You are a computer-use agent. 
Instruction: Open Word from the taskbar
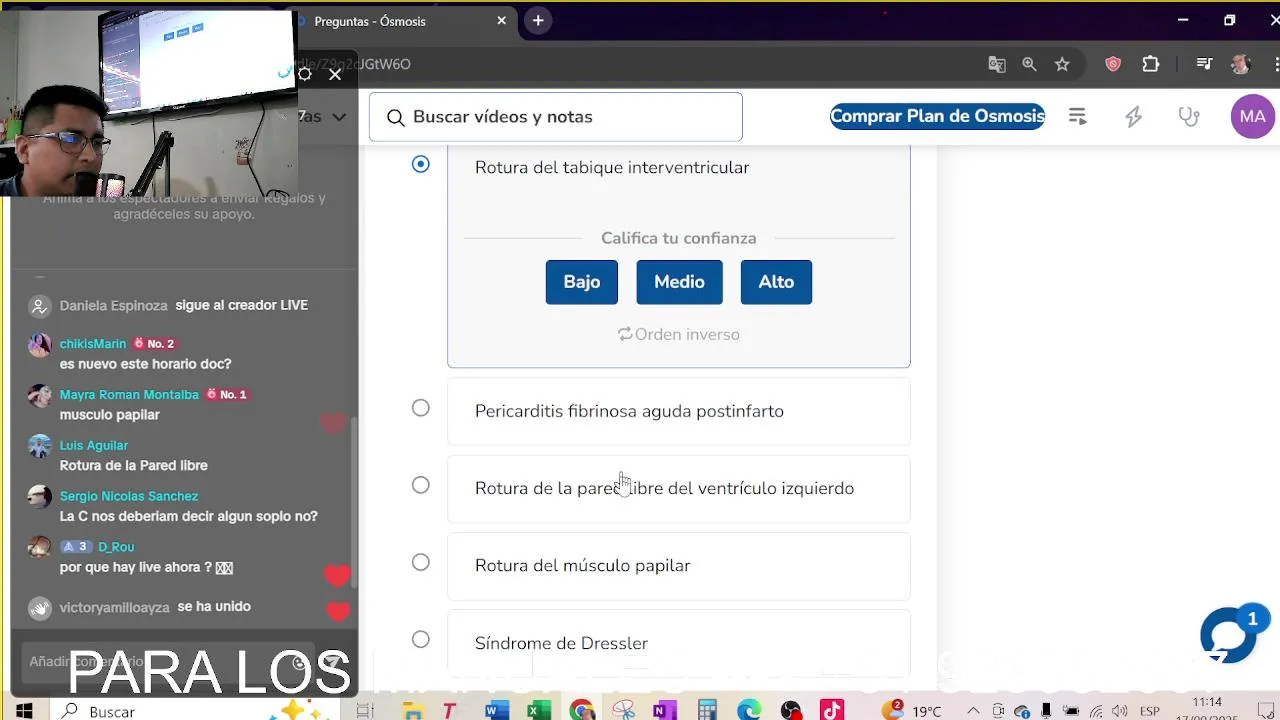pyautogui.click(x=496, y=711)
